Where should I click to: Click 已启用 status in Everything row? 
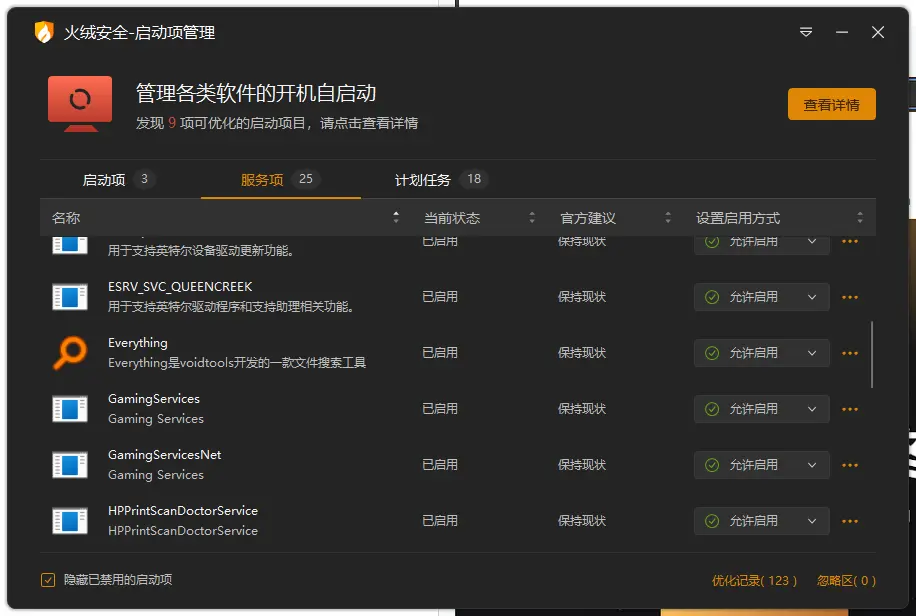pos(440,353)
